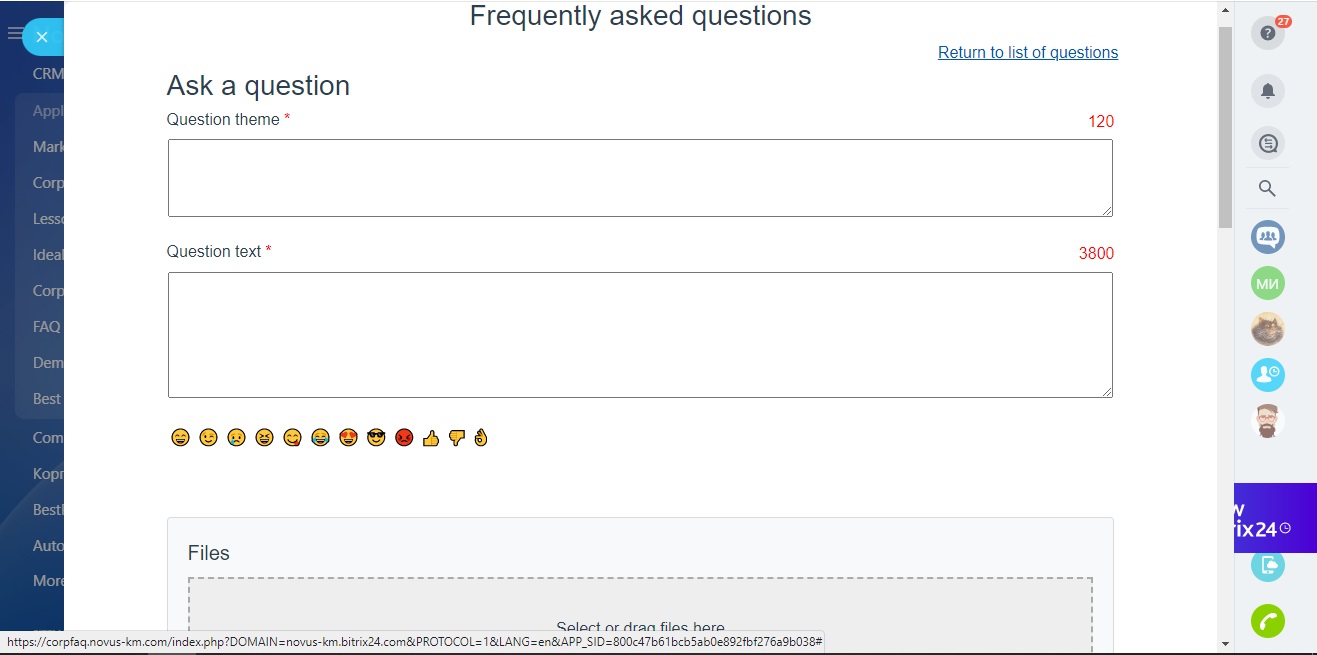Close the slider with the X button
The height and width of the screenshot is (655, 1317).
(41, 37)
